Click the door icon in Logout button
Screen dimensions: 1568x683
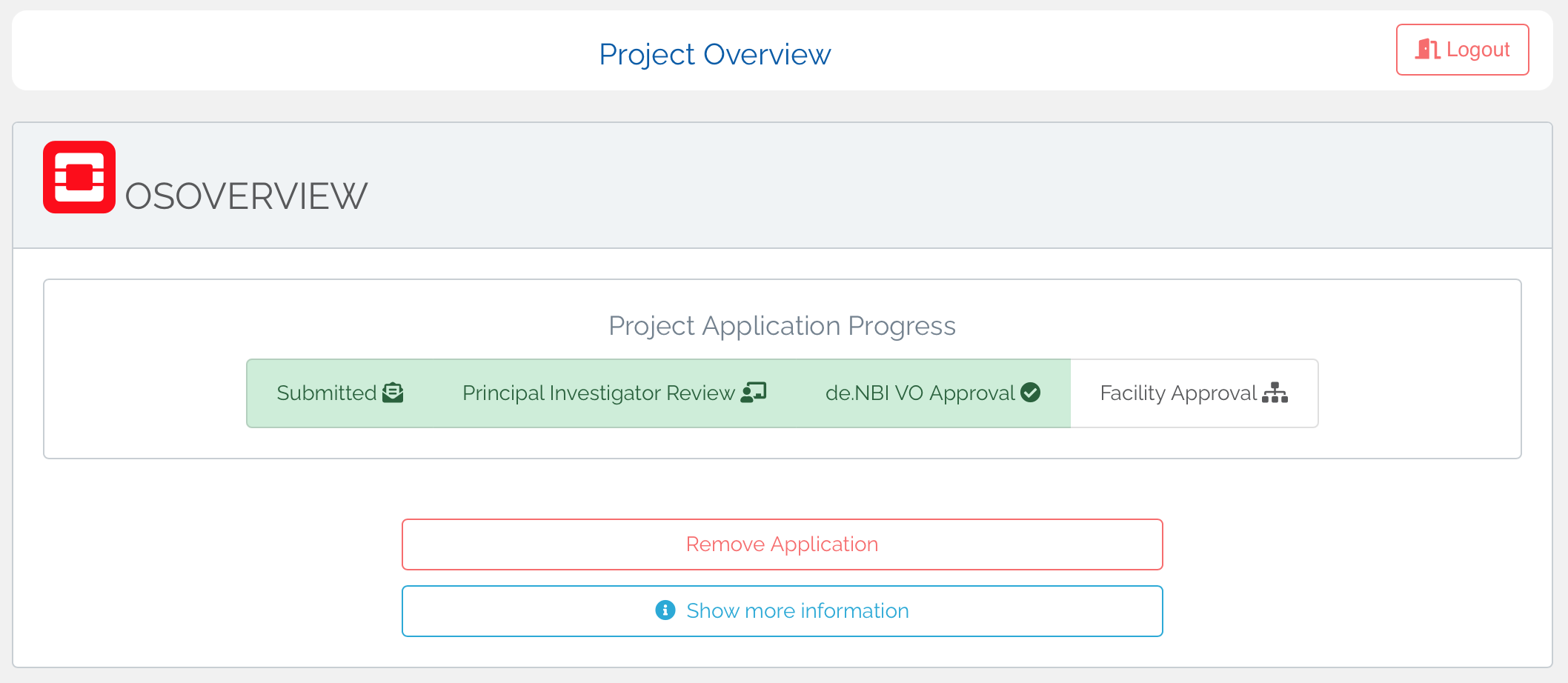[1426, 50]
